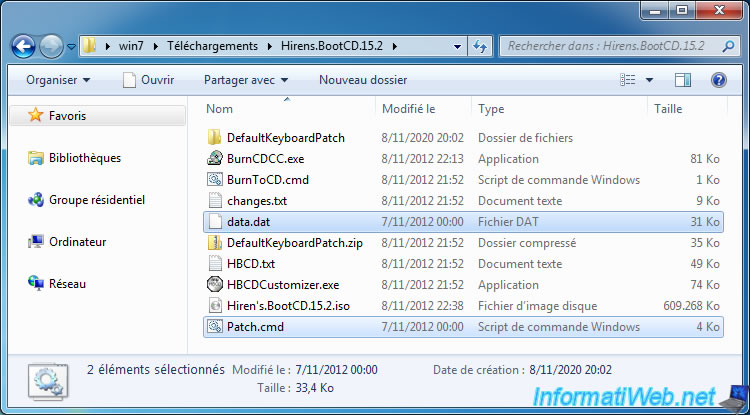Image resolution: width=750 pixels, height=415 pixels.
Task: Open the view options dropdown arrow
Action: point(649,79)
